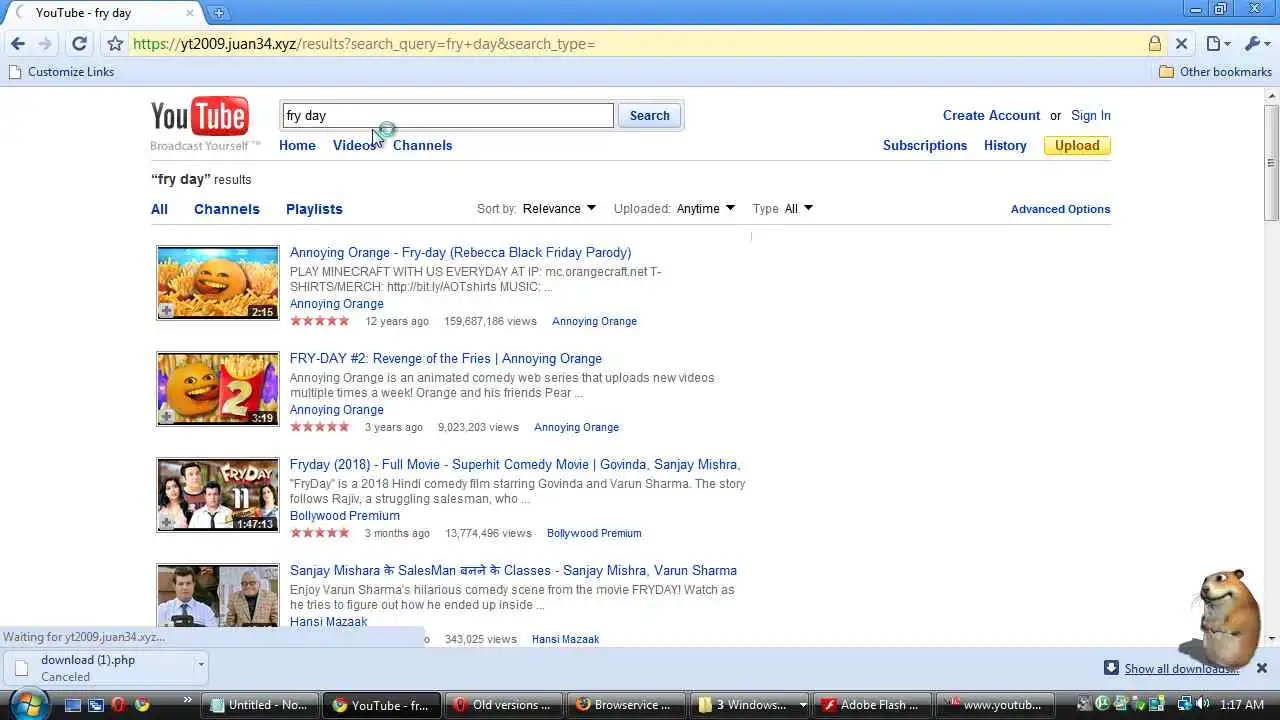Click Create Account link
This screenshot has width=1280, height=720.
pos(991,116)
